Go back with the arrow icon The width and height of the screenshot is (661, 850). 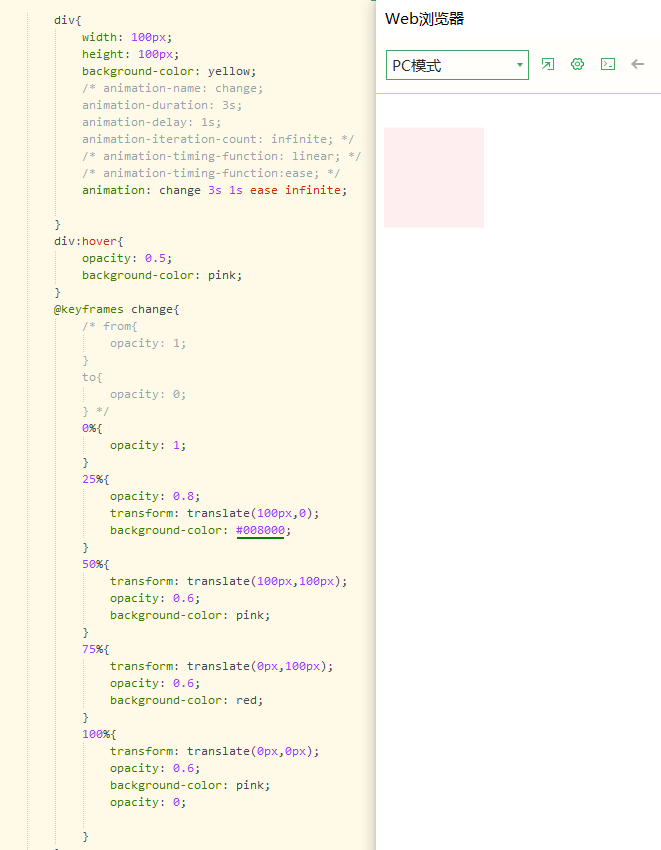pyautogui.click(x=638, y=65)
